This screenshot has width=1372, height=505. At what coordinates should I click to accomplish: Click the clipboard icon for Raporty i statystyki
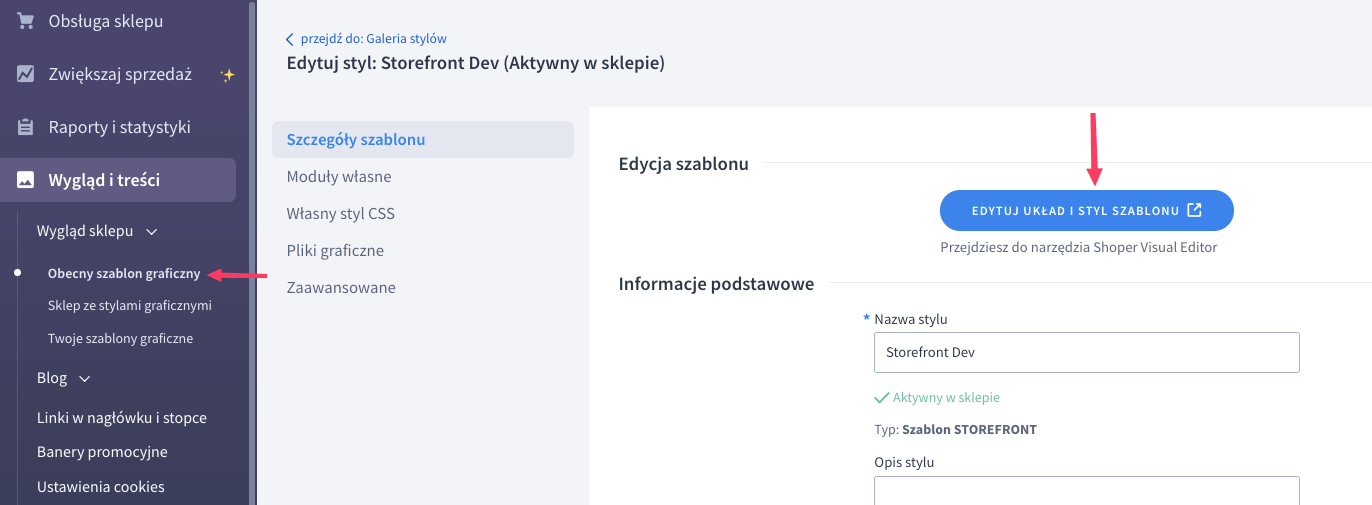point(25,127)
